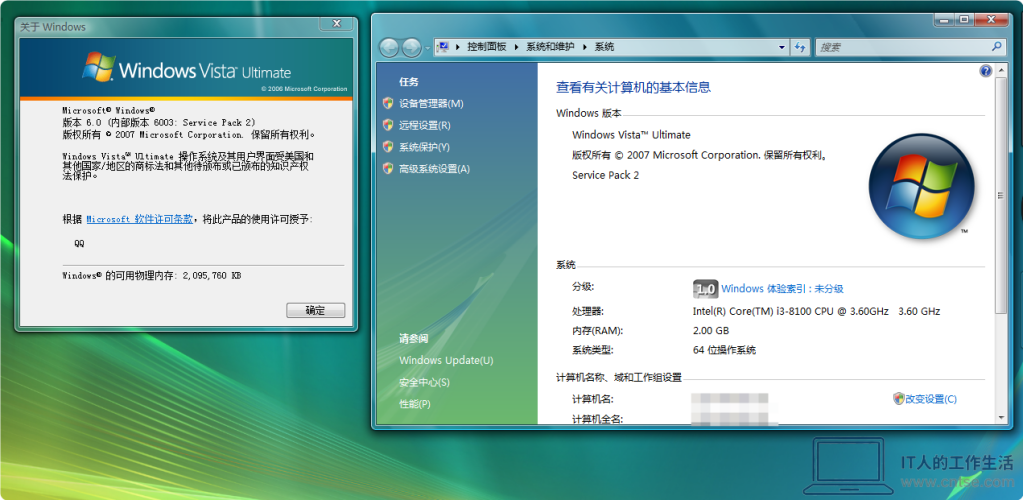
Task: Click shield icon beside 系统保护(Y)
Action: (388, 147)
